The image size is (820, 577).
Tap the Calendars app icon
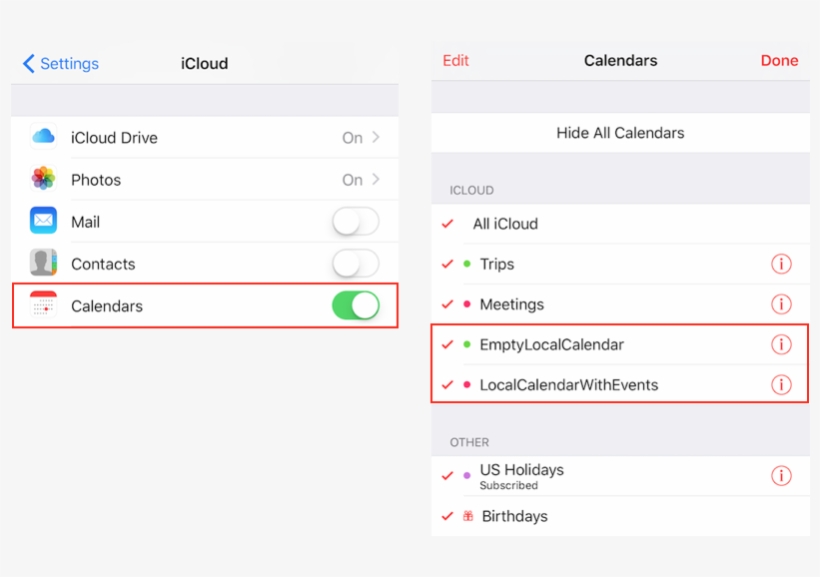[42, 306]
